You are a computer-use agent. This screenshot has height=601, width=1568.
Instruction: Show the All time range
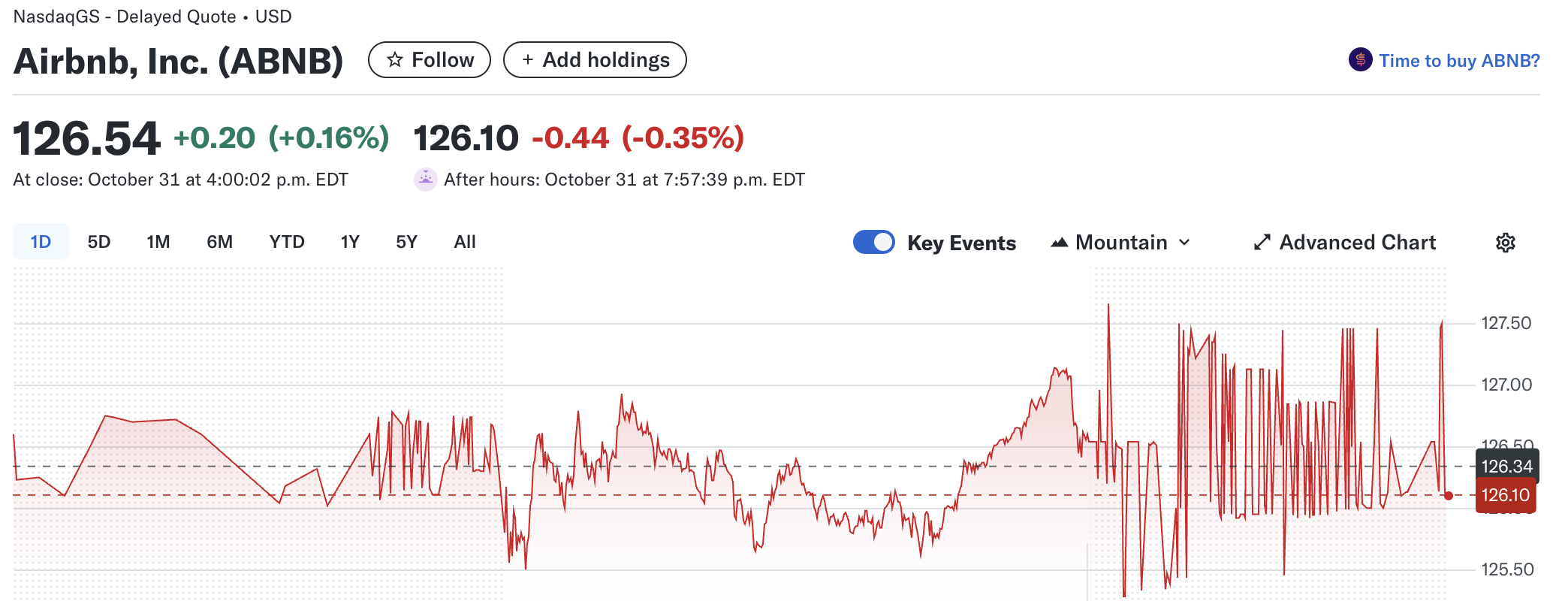(x=465, y=242)
